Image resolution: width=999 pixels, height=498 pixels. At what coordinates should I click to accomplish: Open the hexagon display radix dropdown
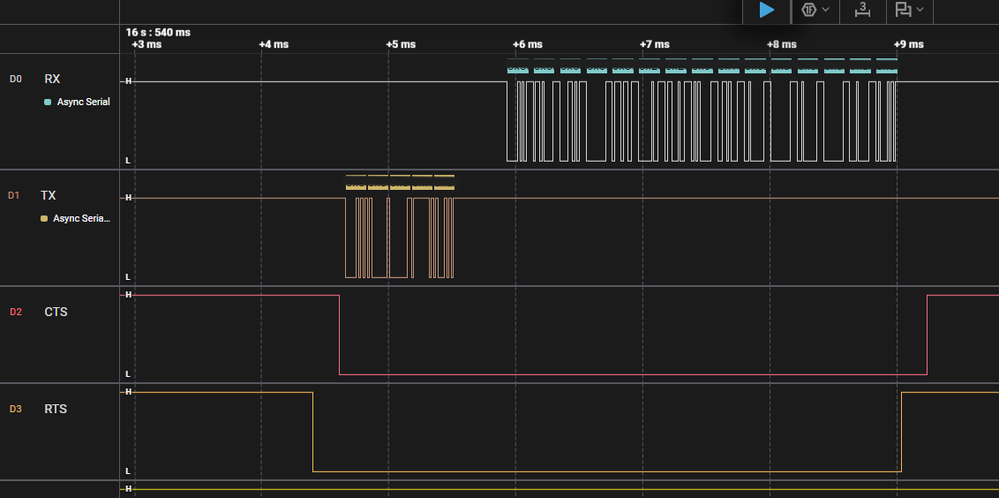tap(815, 10)
